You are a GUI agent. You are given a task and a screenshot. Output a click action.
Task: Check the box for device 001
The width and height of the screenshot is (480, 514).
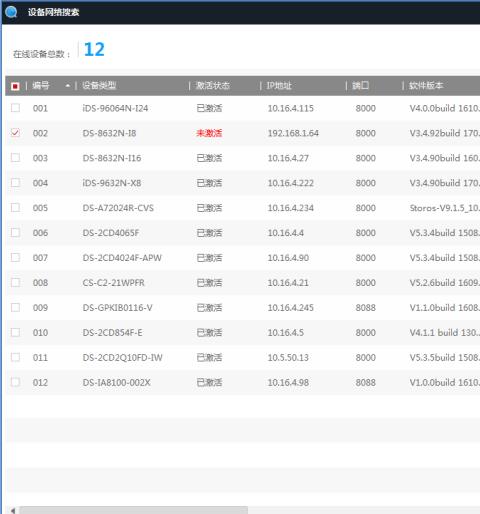(15, 108)
